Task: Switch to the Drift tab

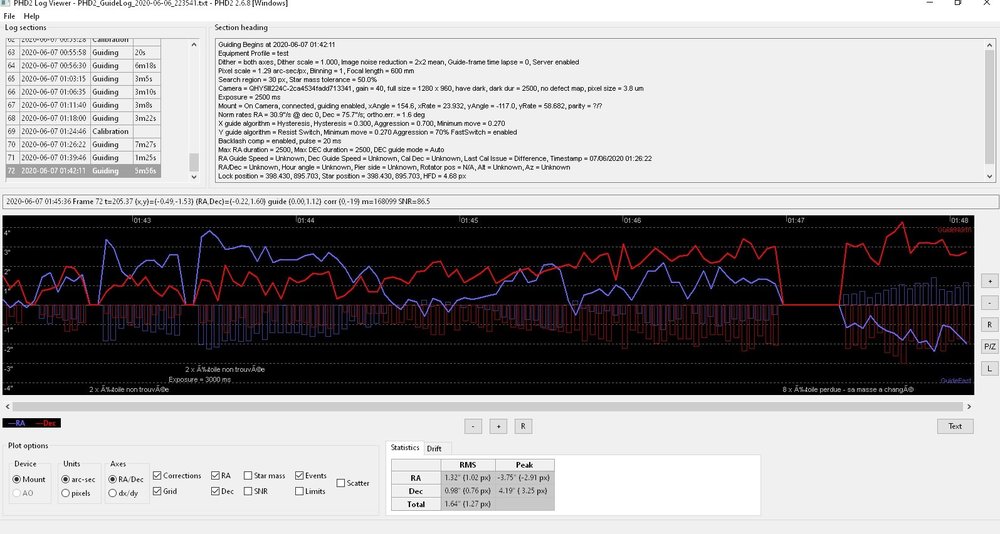Action: point(434,449)
